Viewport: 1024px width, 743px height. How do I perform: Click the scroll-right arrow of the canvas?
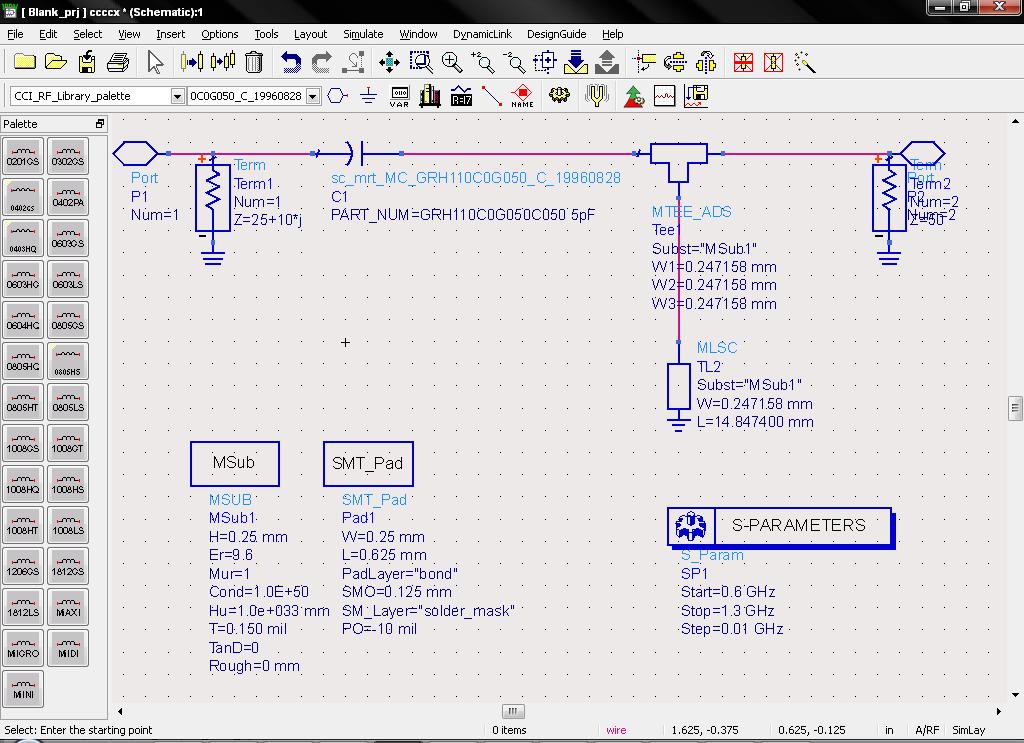(x=999, y=711)
